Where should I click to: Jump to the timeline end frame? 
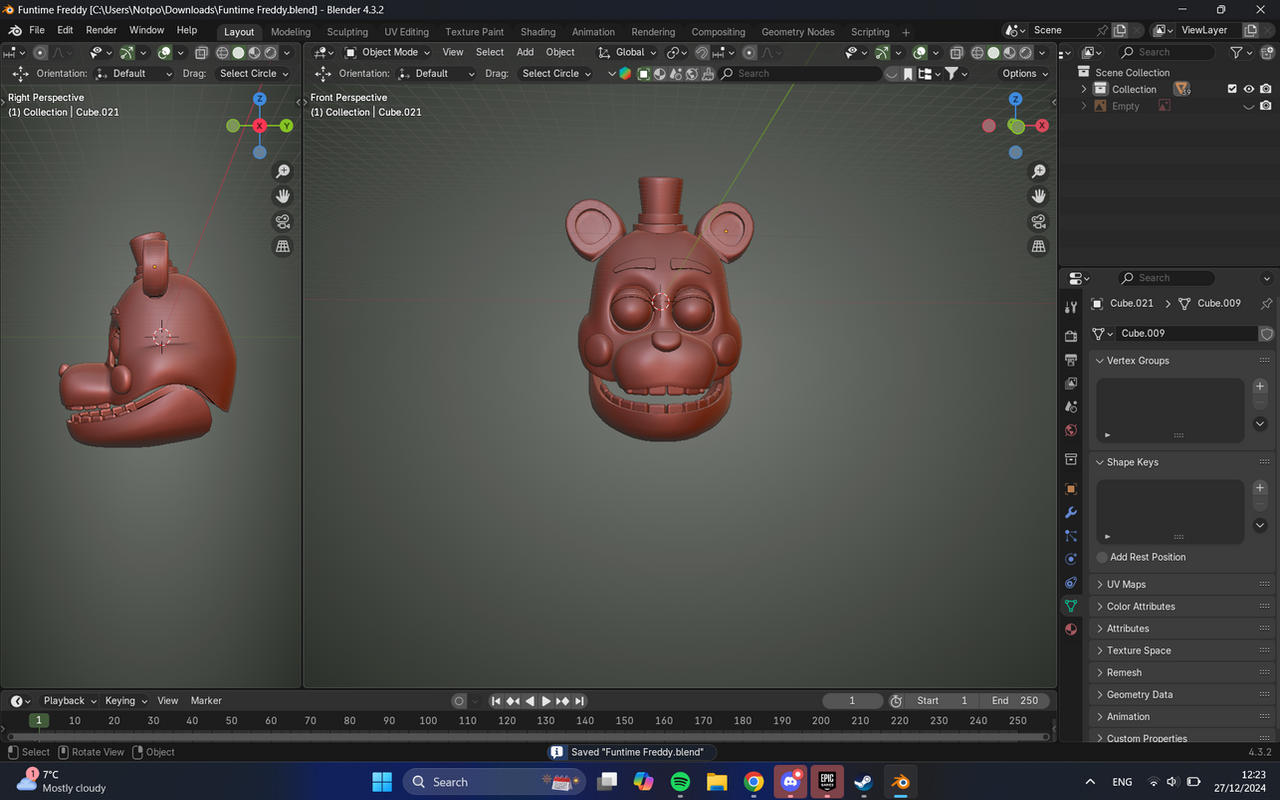click(579, 701)
